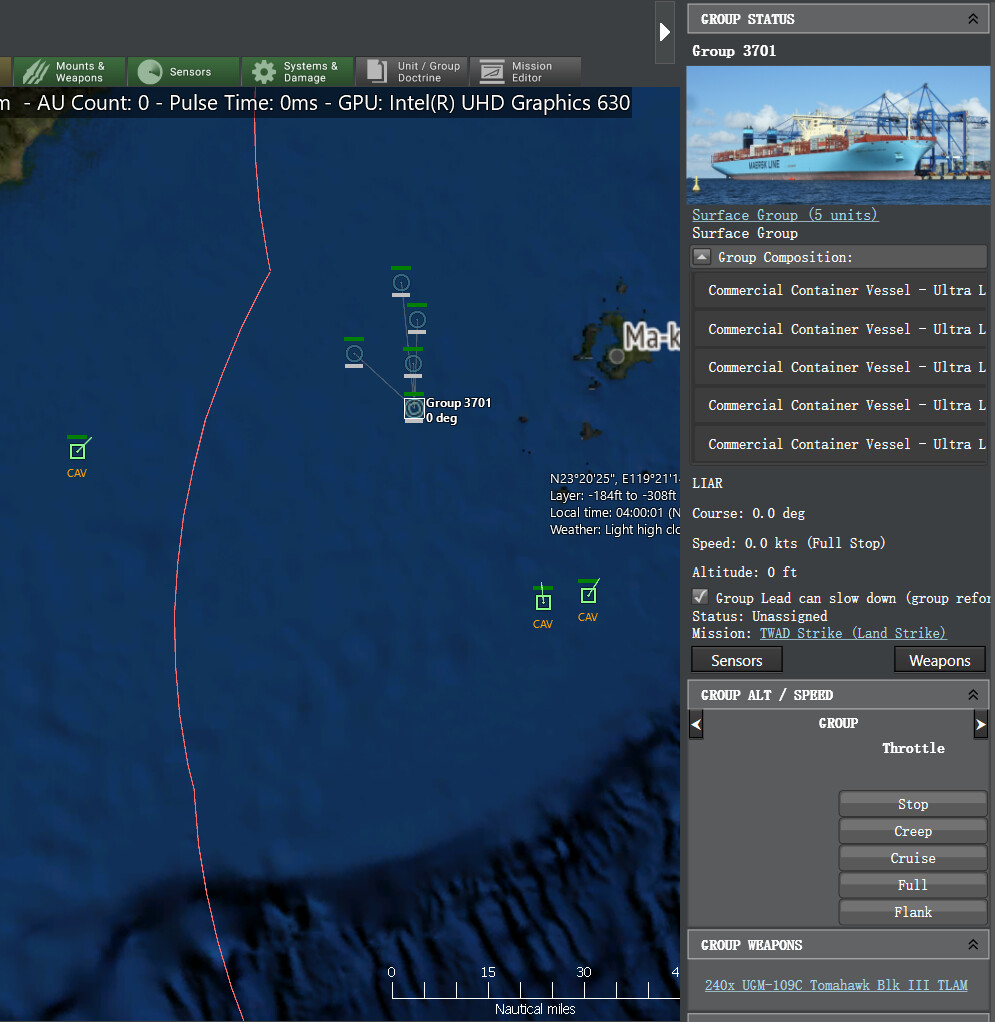Select first Commercial Container Vessel in composition
The height and width of the screenshot is (1022, 995).
click(840, 290)
